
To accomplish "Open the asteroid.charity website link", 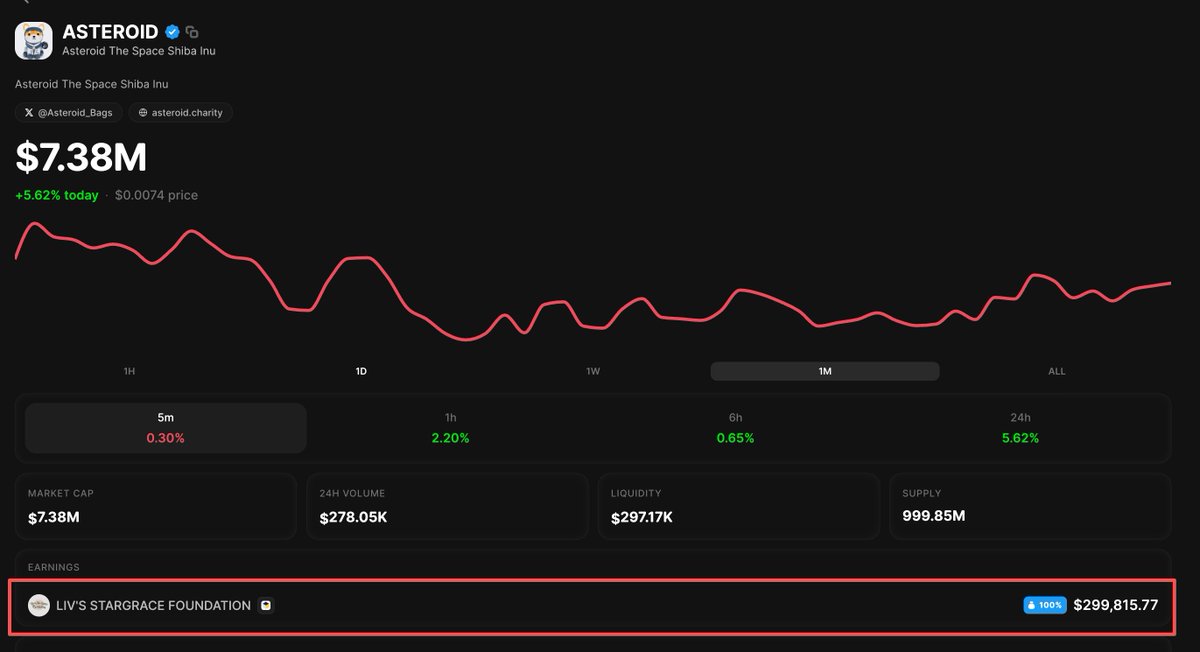I will [x=181, y=113].
